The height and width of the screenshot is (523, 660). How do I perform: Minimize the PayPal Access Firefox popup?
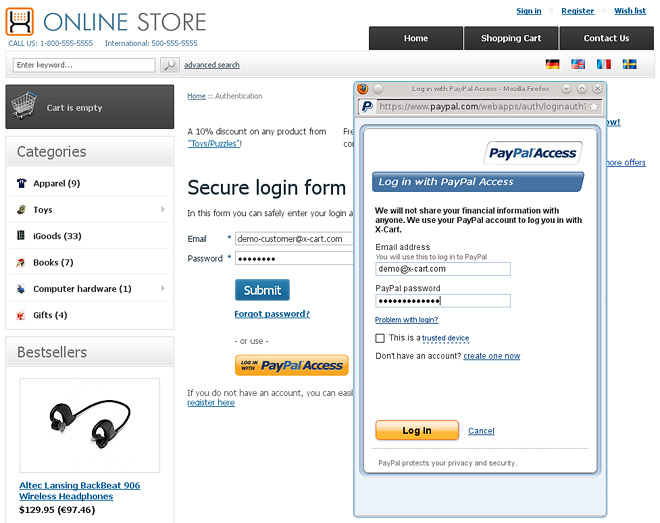point(566,89)
